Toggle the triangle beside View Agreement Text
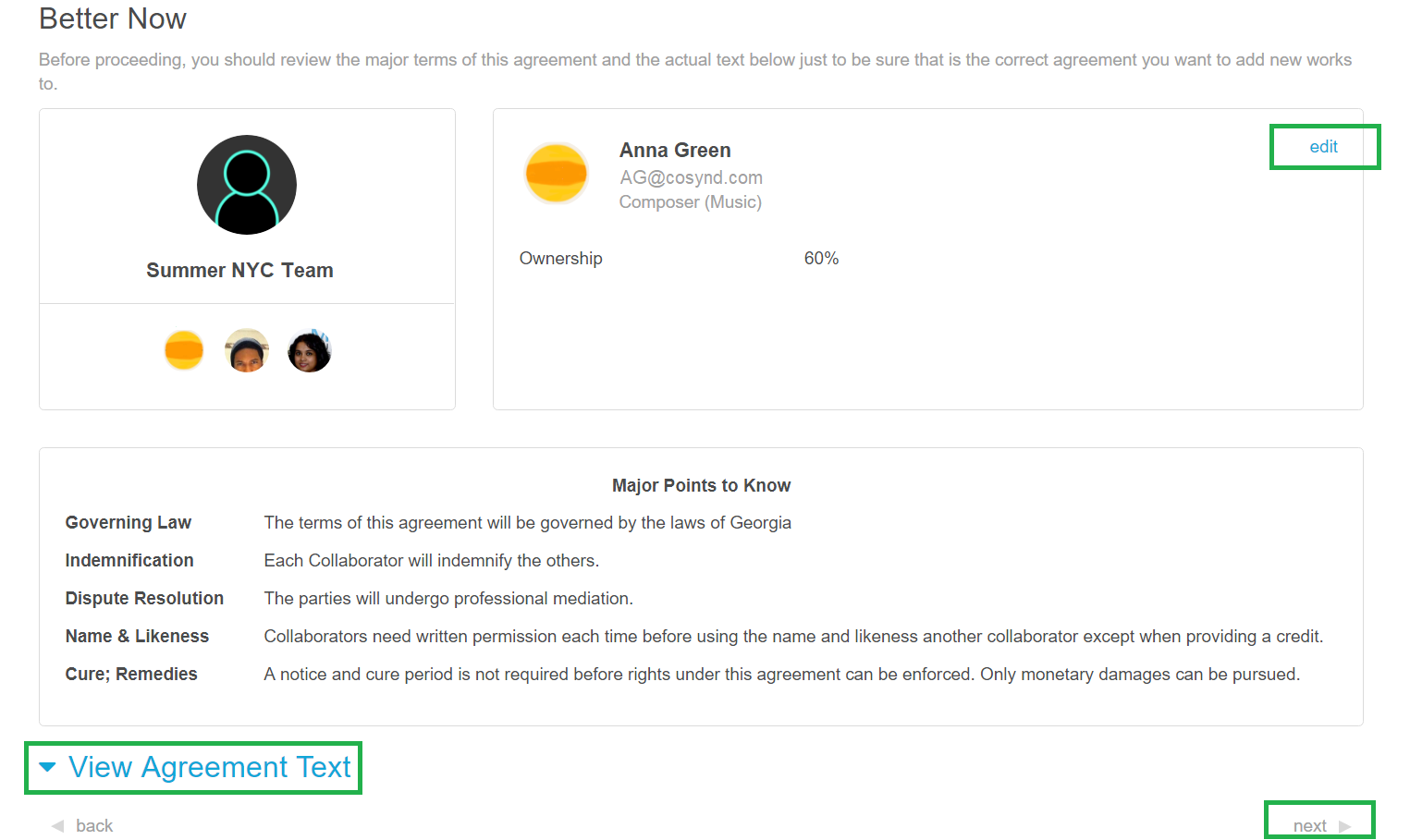The height and width of the screenshot is (840, 1410). (x=48, y=767)
